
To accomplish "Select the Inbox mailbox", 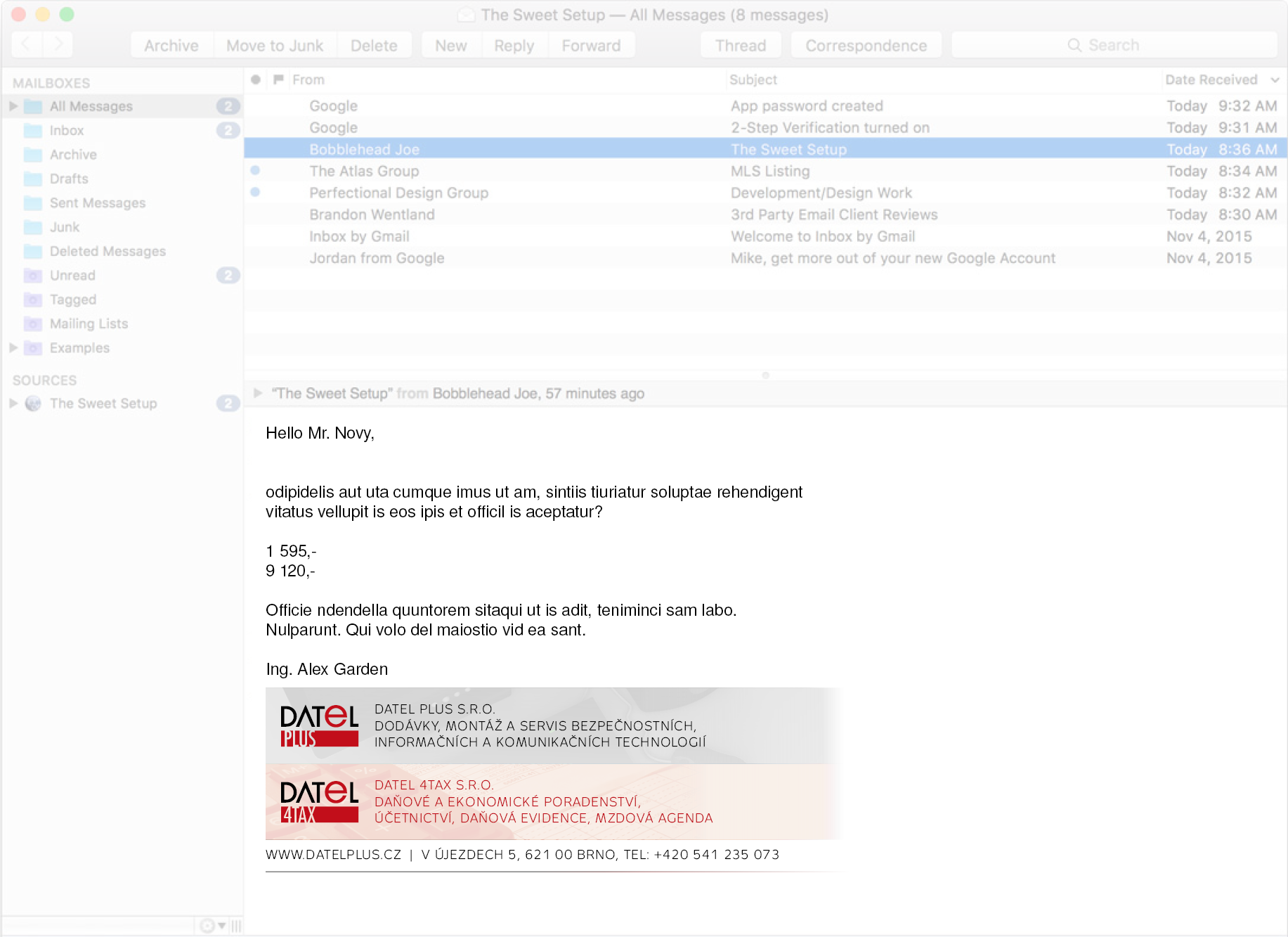I will click(122, 131).
